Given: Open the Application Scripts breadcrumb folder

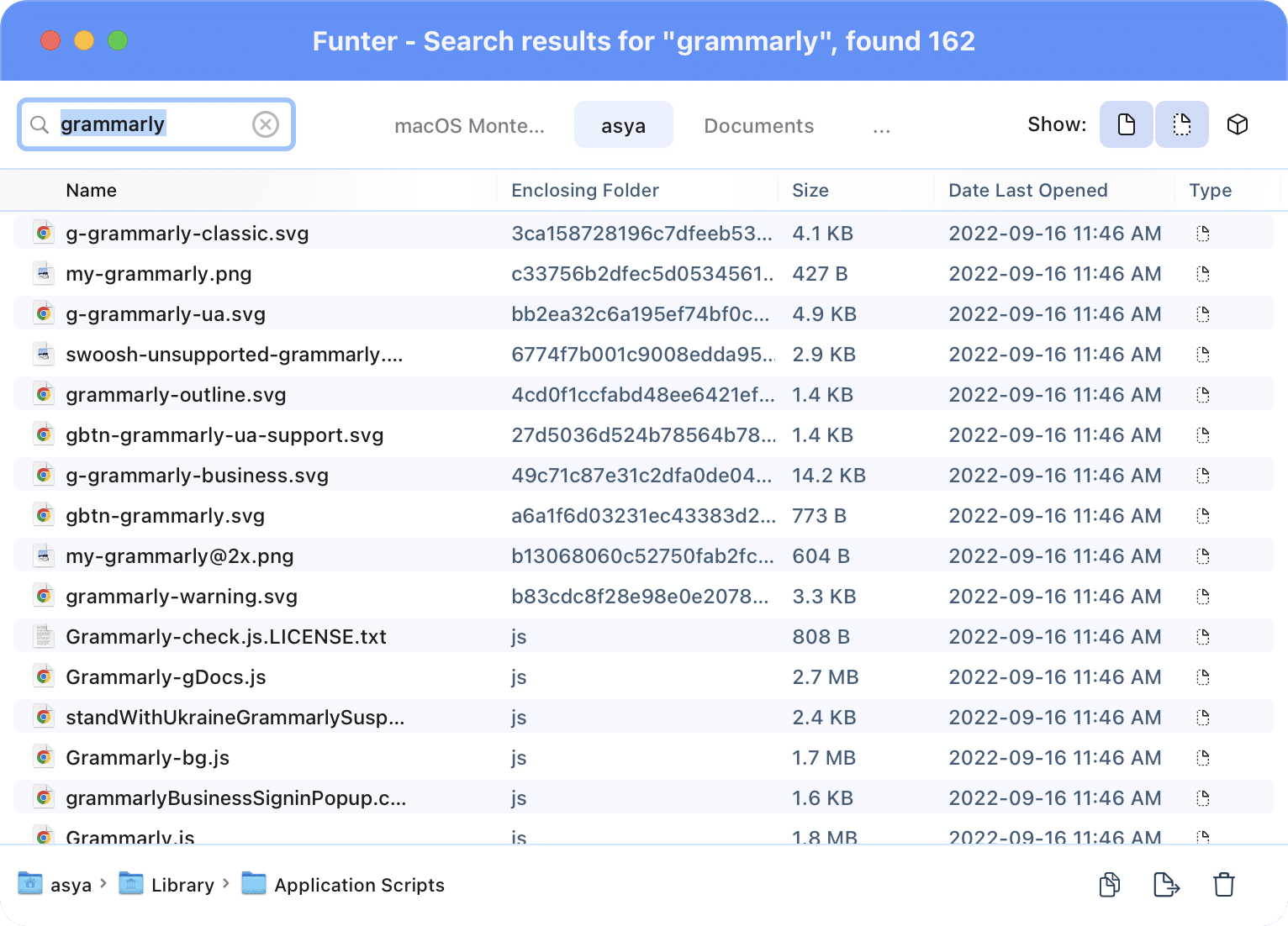Looking at the screenshot, I should tap(358, 884).
